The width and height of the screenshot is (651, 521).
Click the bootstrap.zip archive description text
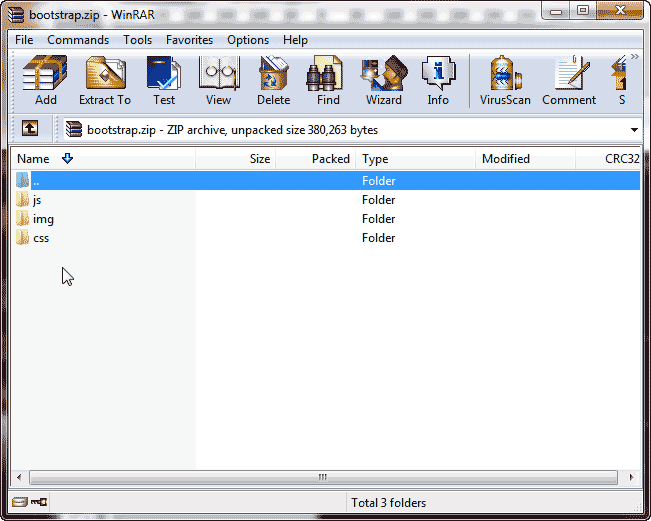pyautogui.click(x=232, y=130)
